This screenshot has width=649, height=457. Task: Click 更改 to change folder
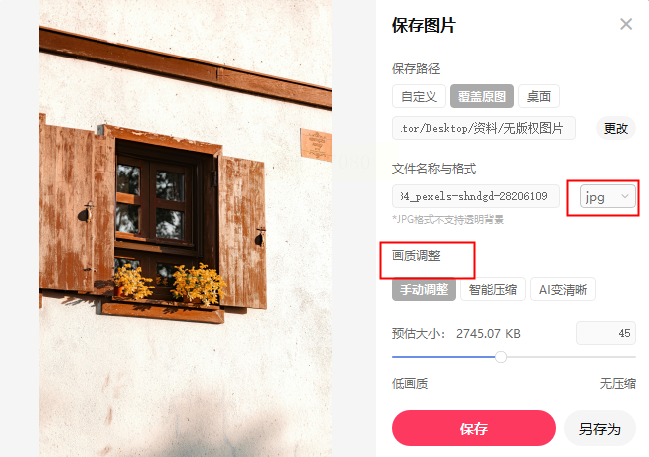click(615, 128)
